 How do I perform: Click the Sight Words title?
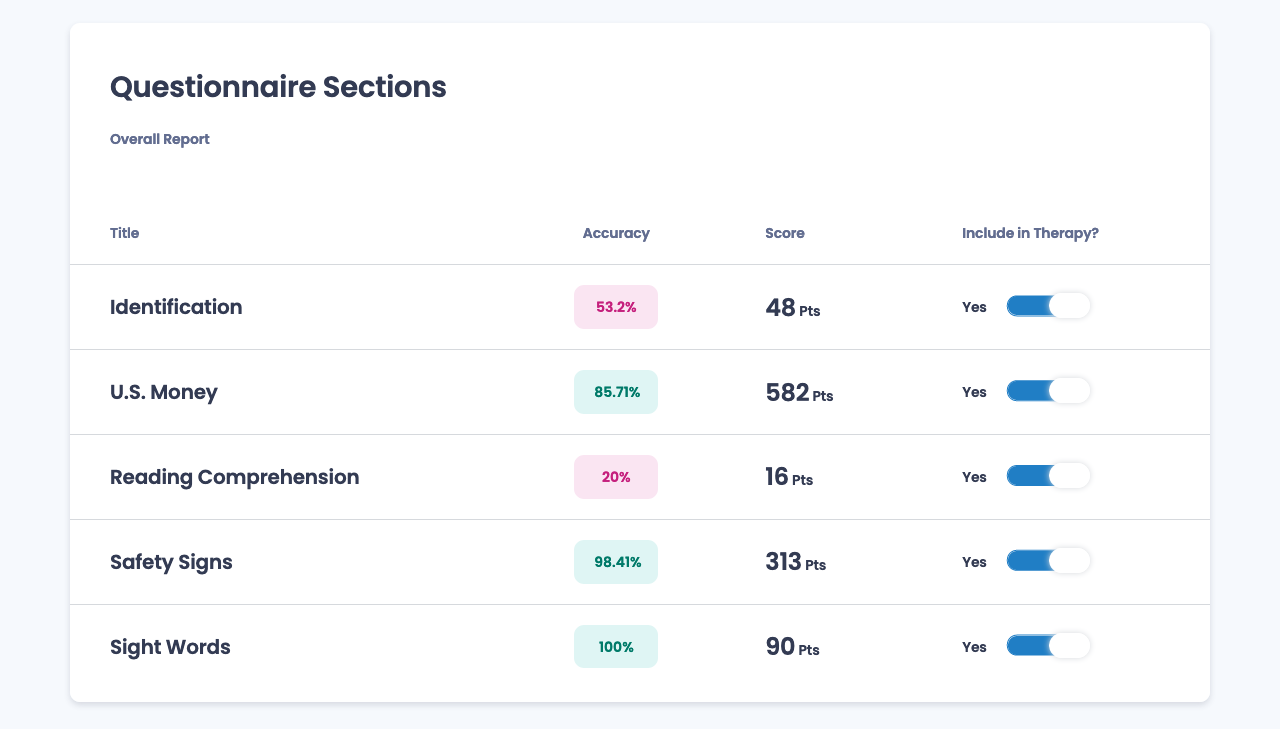tap(170, 647)
